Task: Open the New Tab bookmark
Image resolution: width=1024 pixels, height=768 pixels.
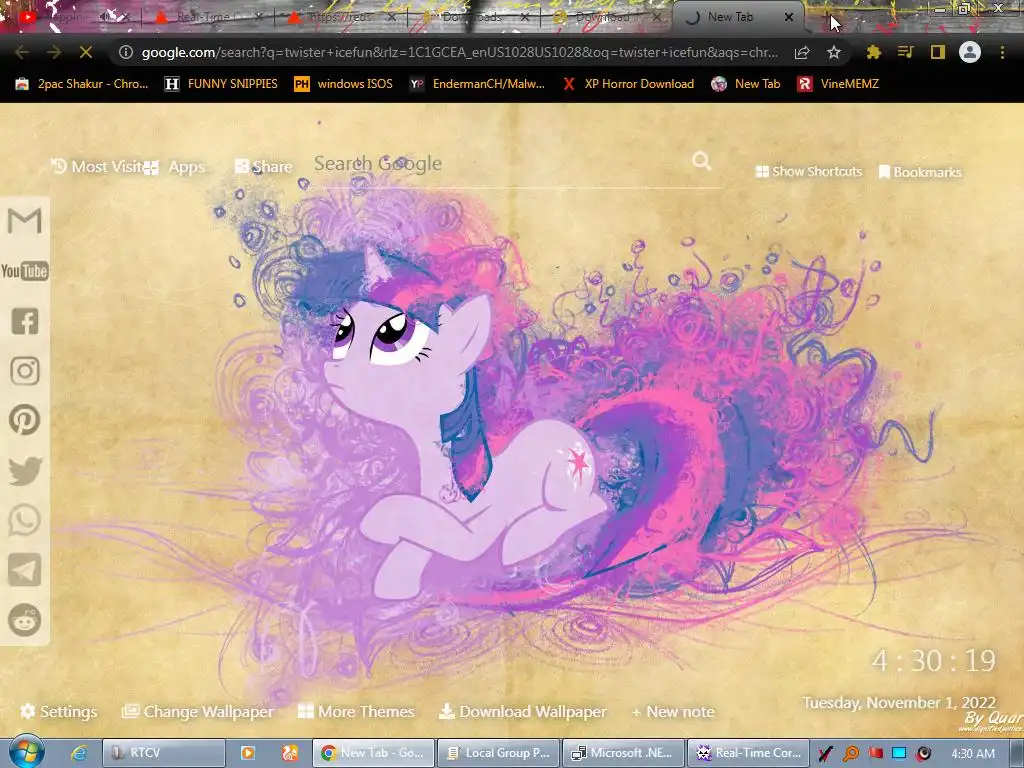Action: [x=746, y=84]
